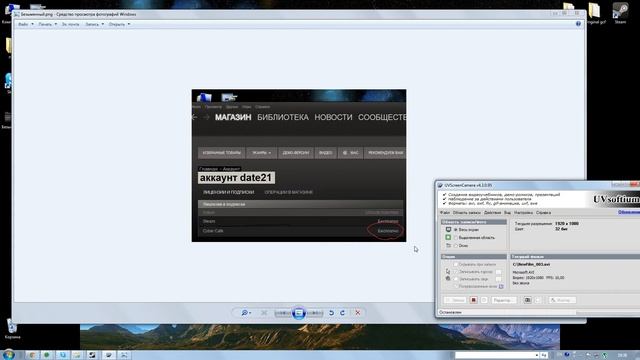Screen dimensions: 640x360
Task: Rotate the photo clockwise
Action: [x=342, y=313]
